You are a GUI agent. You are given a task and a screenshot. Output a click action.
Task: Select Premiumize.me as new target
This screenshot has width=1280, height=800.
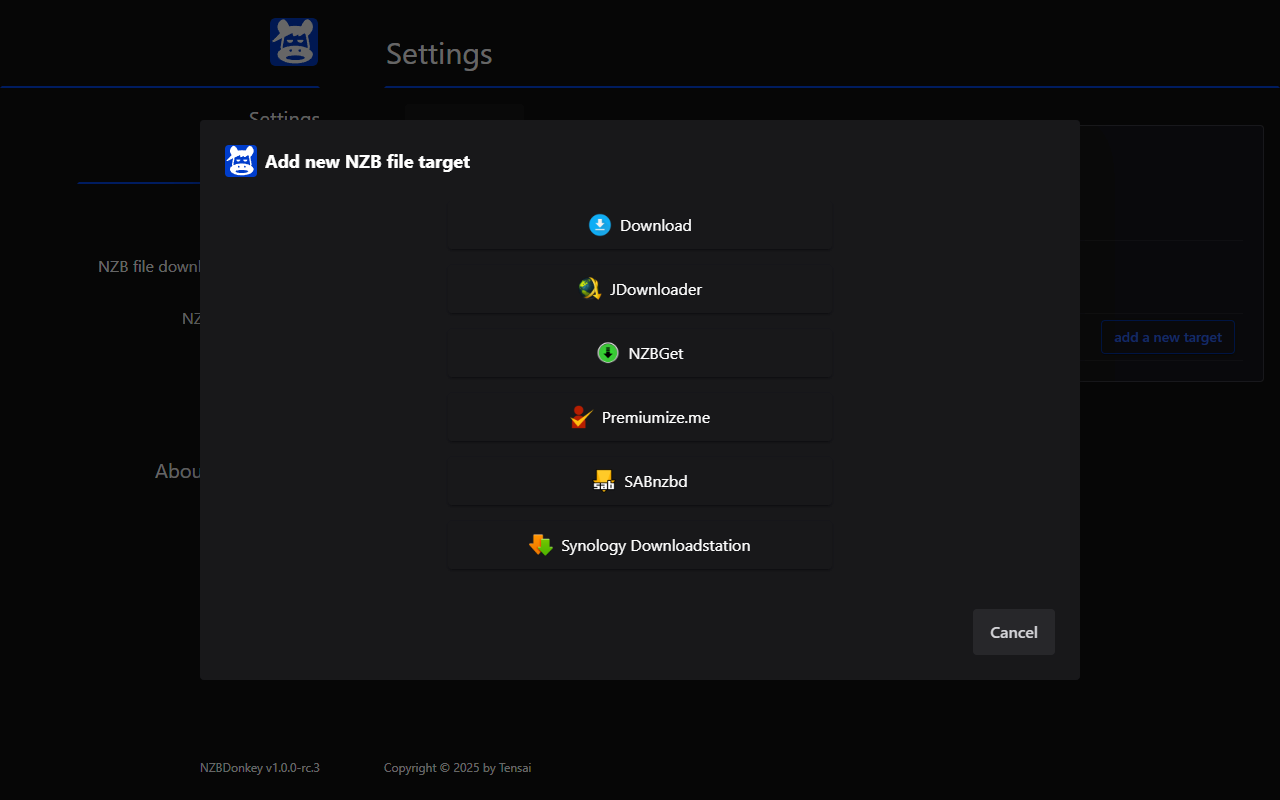(x=656, y=417)
